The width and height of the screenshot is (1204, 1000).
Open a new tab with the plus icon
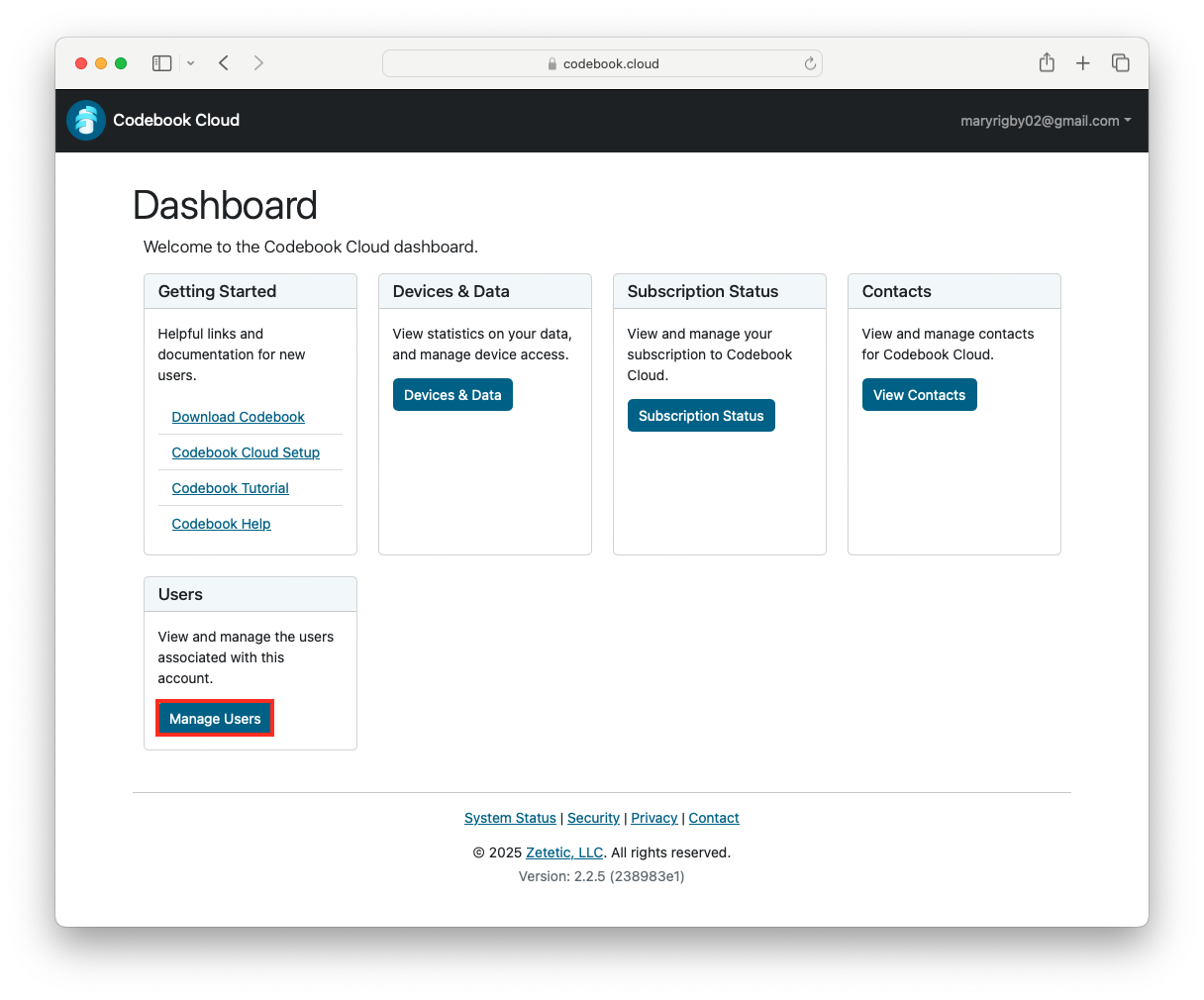point(1083,62)
